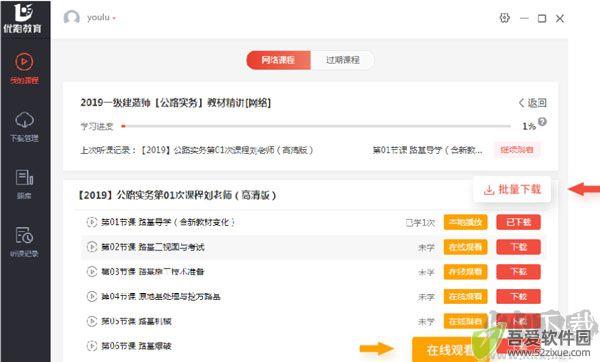Click the 学习进度 progress bar

coord(316,126)
